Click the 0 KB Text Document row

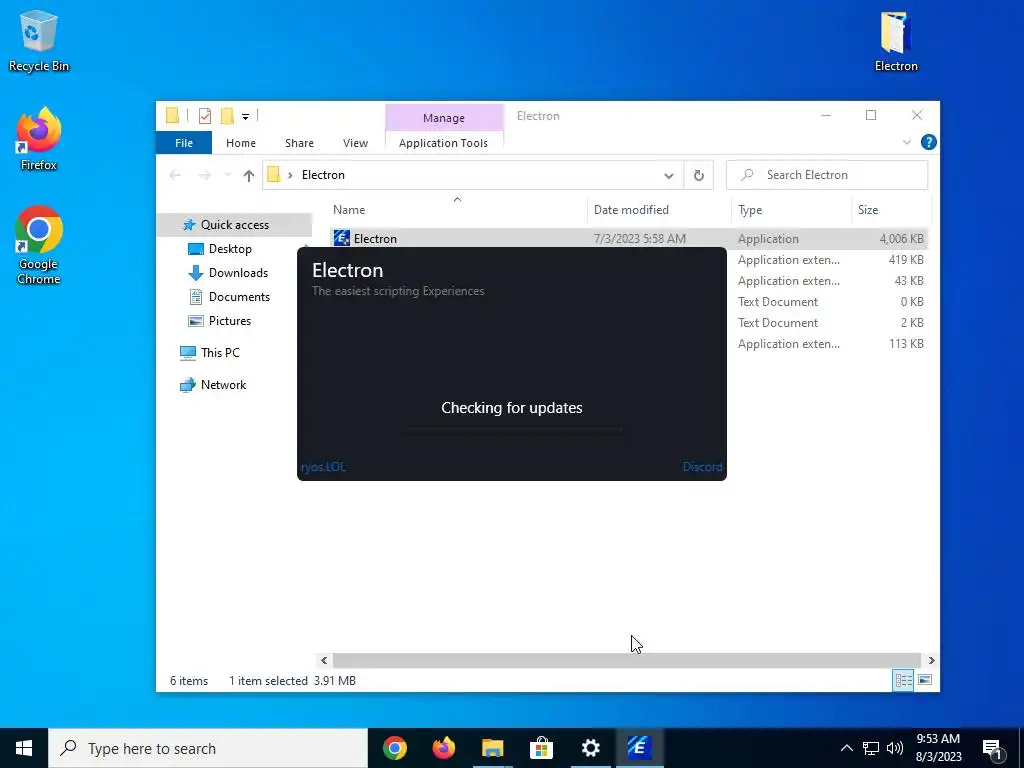tap(831, 302)
